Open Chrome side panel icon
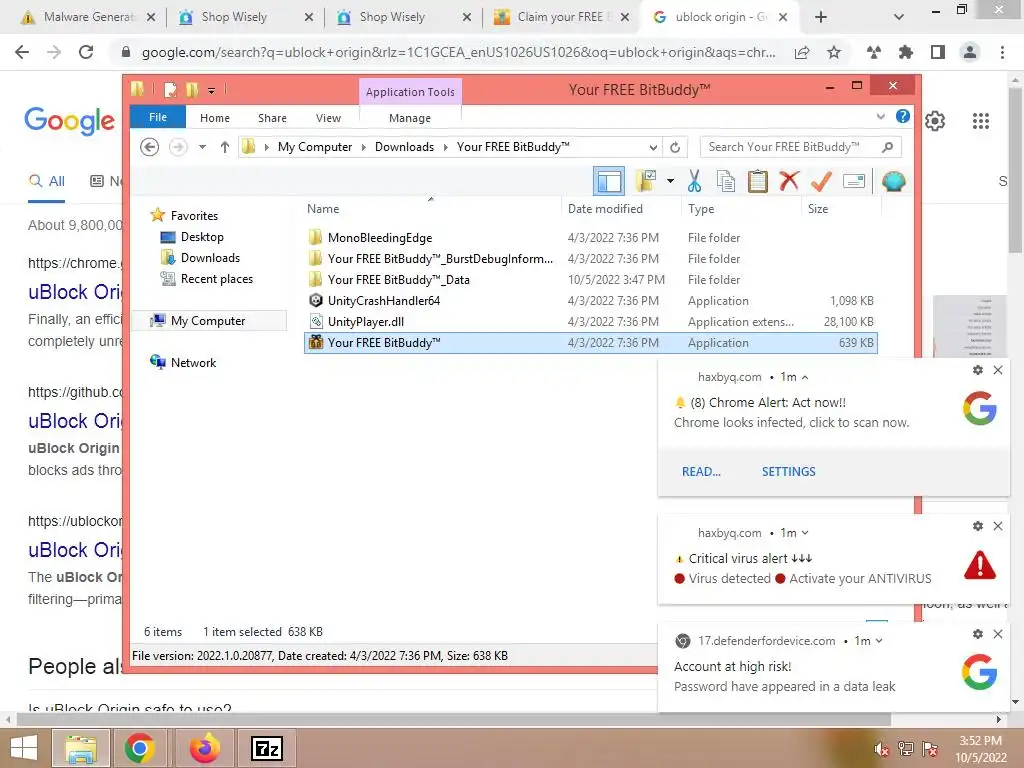The height and width of the screenshot is (768, 1024). pyautogui.click(x=938, y=52)
